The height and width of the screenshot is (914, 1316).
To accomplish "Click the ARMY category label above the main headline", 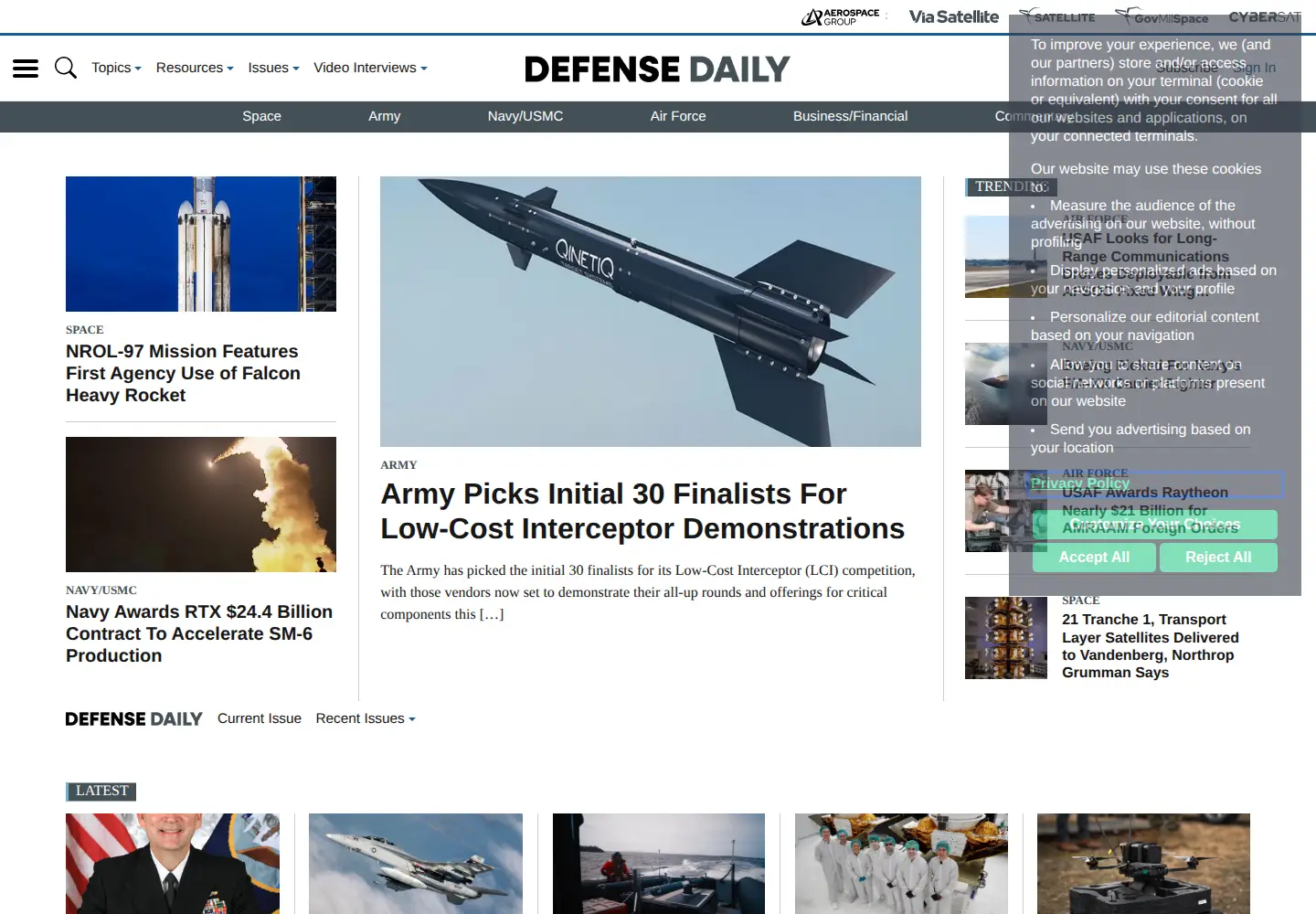I will pyautogui.click(x=398, y=465).
